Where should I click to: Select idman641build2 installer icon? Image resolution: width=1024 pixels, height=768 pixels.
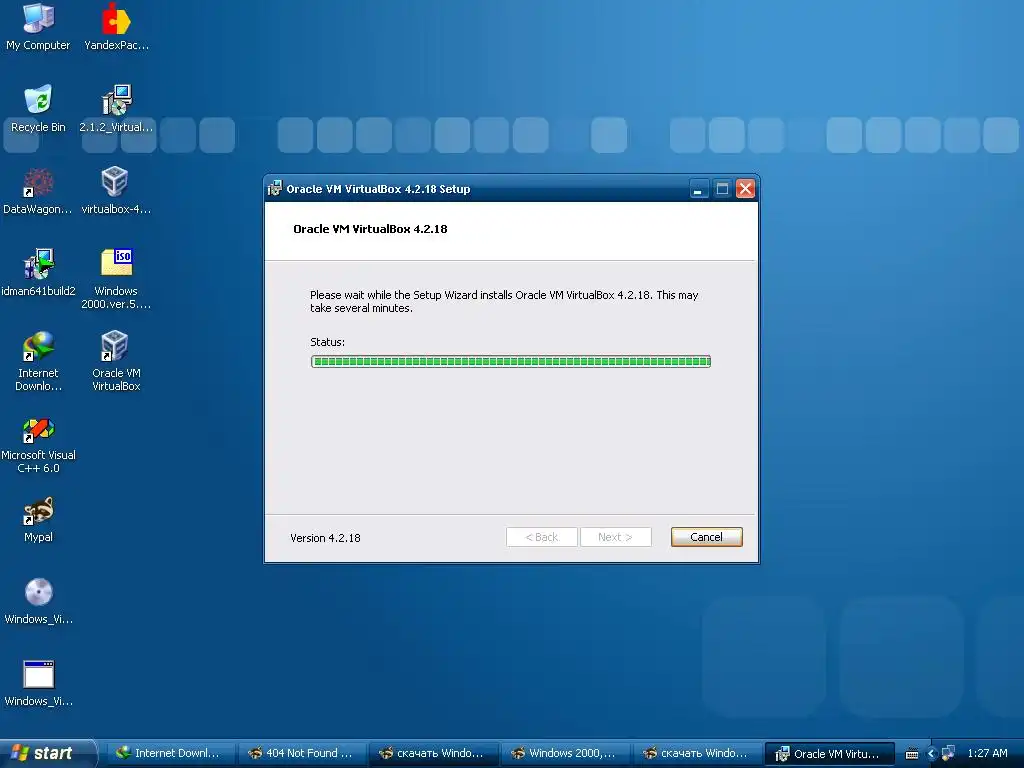(x=38, y=272)
